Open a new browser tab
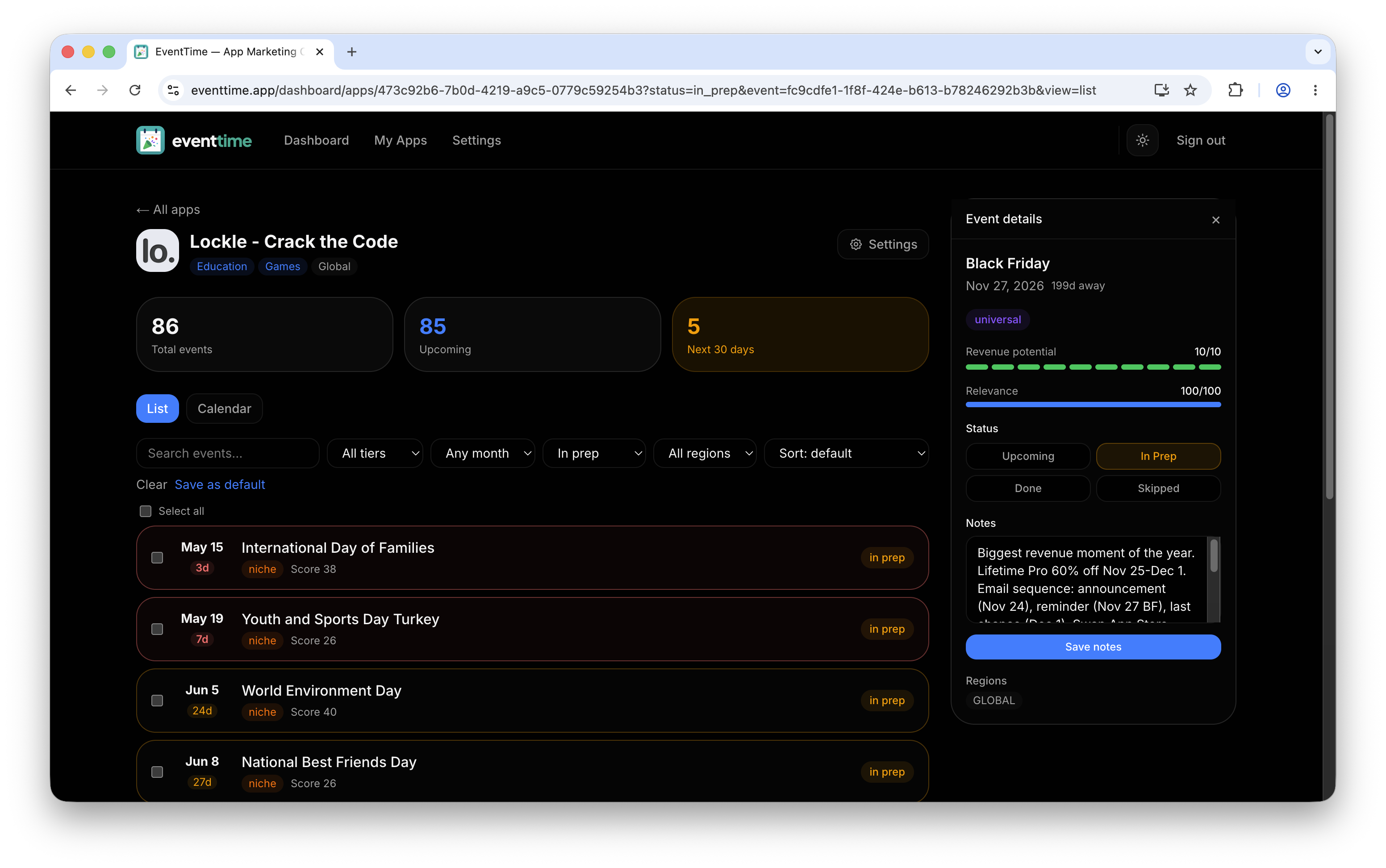Screen dimensions: 1386x868 [x=352, y=52]
